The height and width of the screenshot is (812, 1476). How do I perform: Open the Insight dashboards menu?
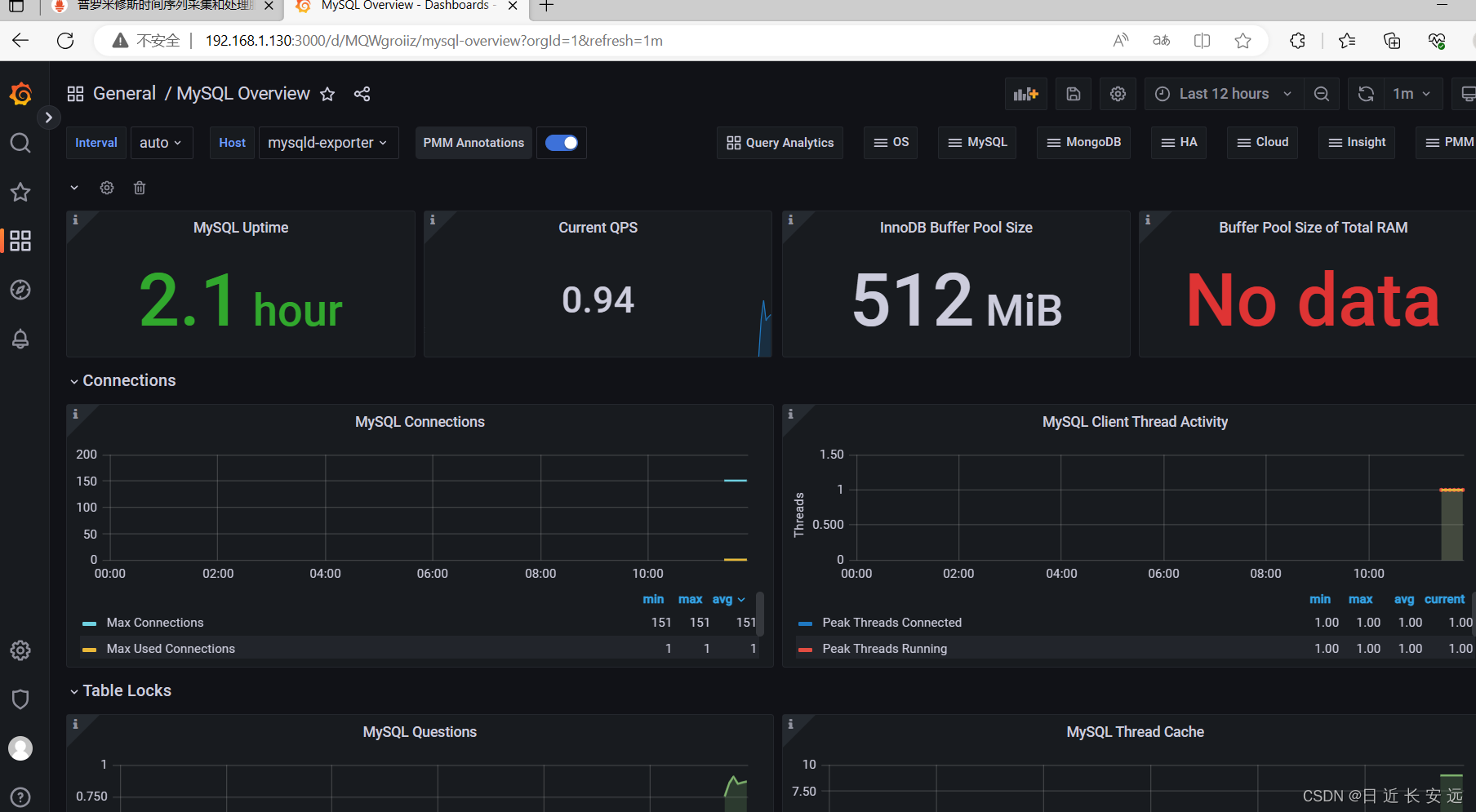click(1357, 143)
